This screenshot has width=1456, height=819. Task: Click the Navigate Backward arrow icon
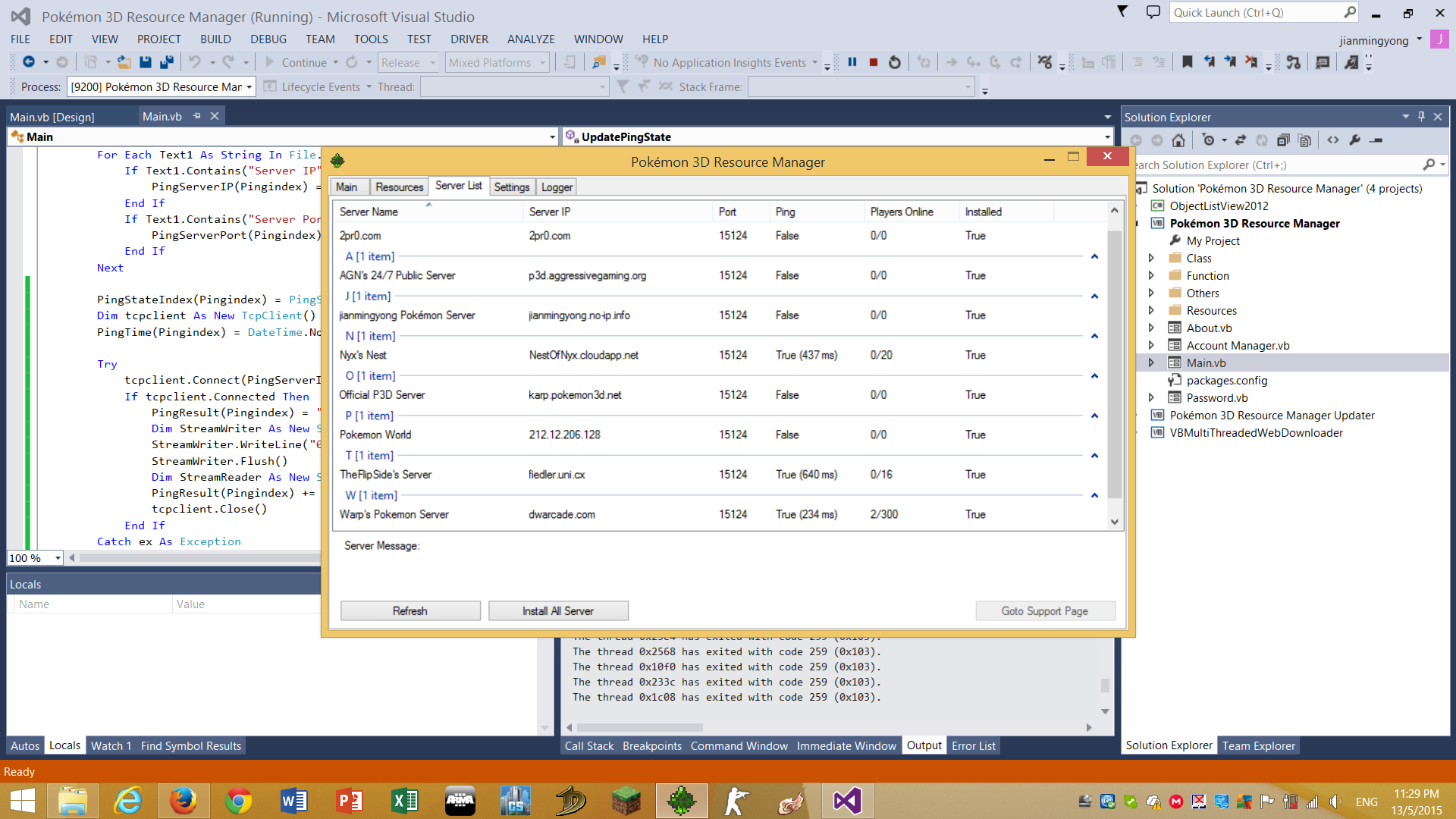[x=29, y=62]
